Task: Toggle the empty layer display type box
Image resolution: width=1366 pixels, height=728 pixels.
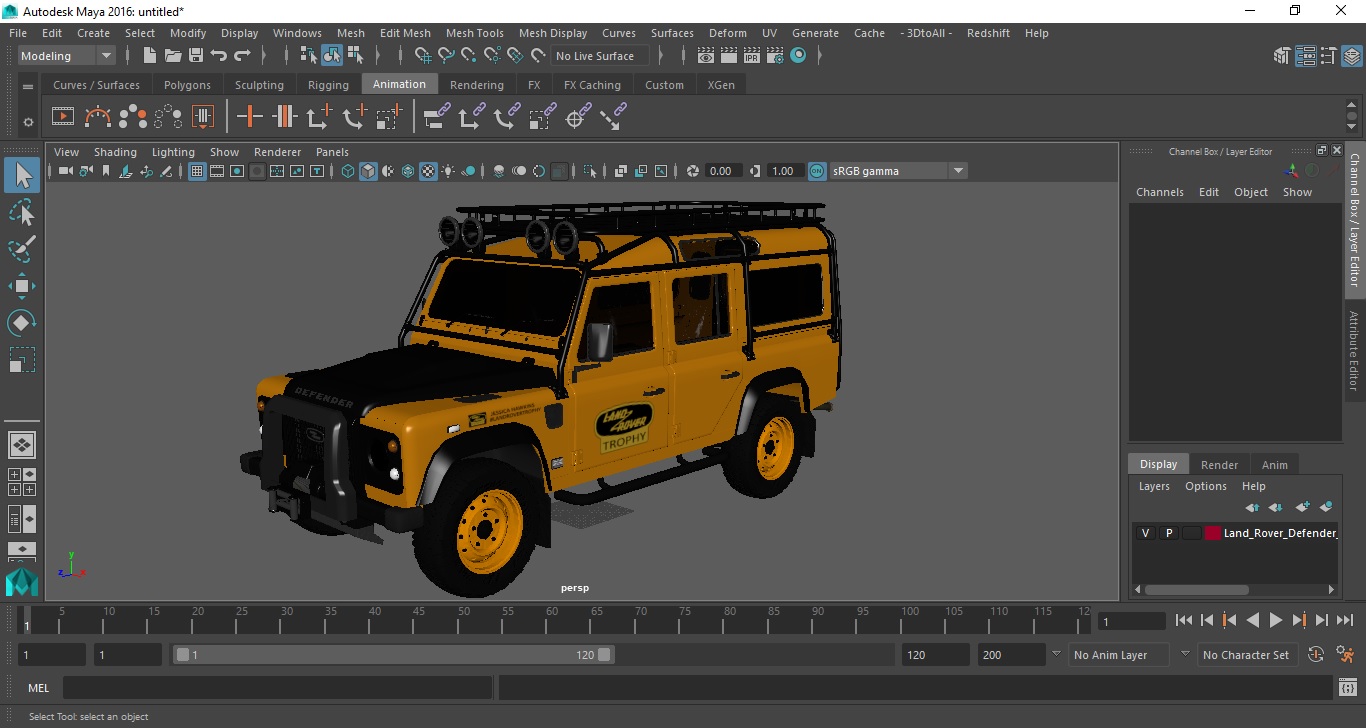Action: pos(1191,533)
